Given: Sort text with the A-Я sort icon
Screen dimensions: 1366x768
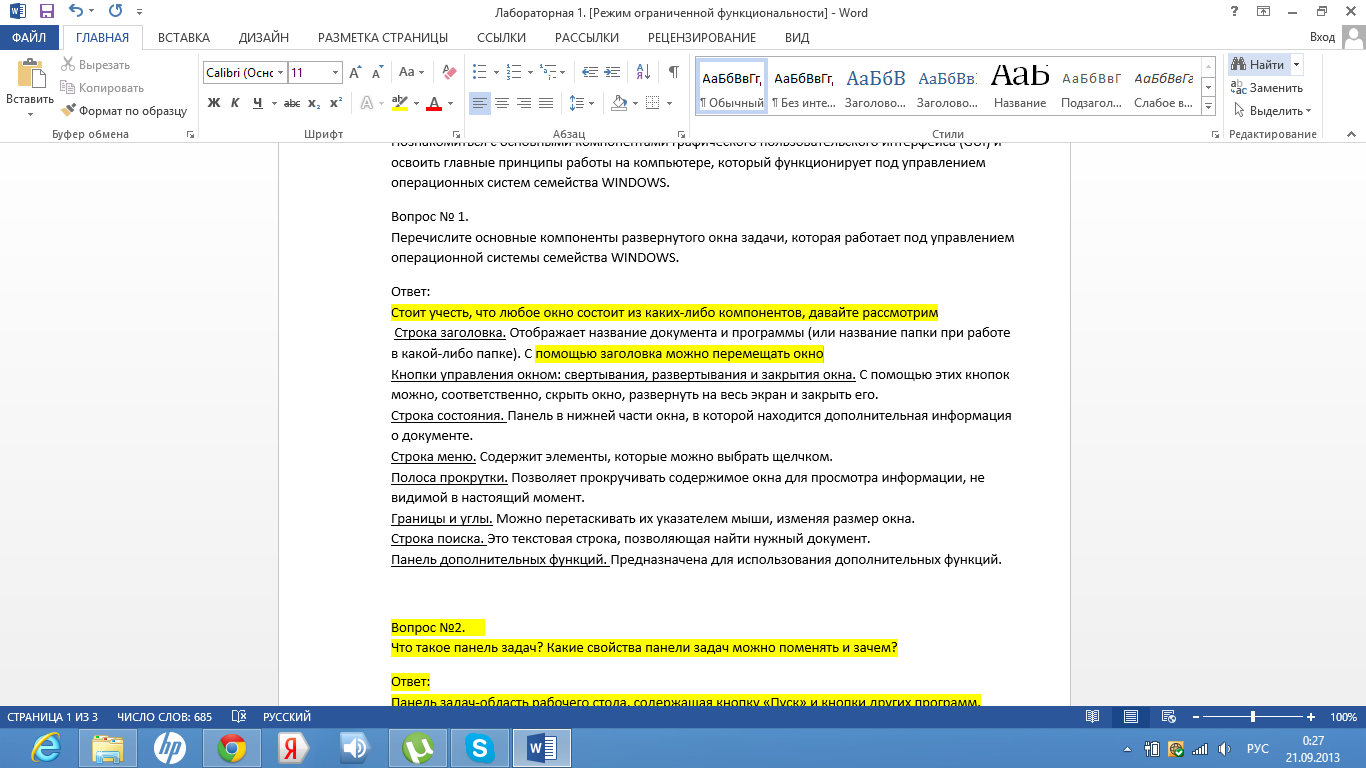Looking at the screenshot, I should 643,73.
